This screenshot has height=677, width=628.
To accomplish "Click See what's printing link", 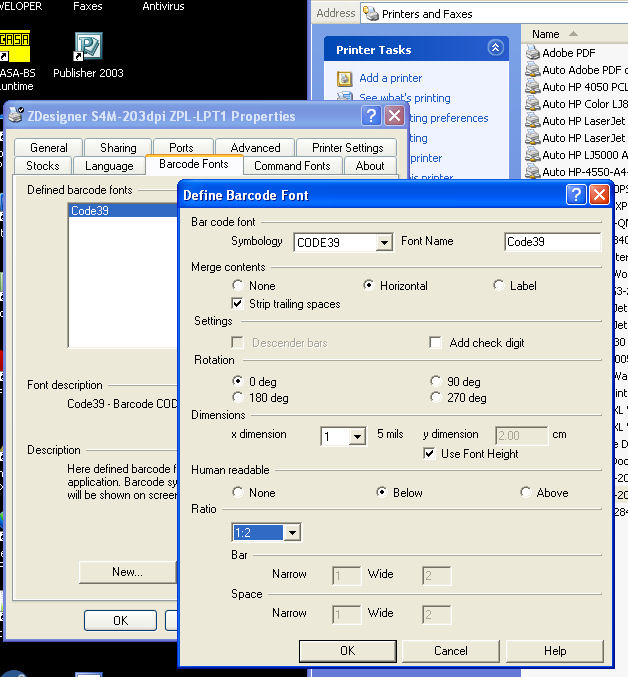I will click(404, 98).
